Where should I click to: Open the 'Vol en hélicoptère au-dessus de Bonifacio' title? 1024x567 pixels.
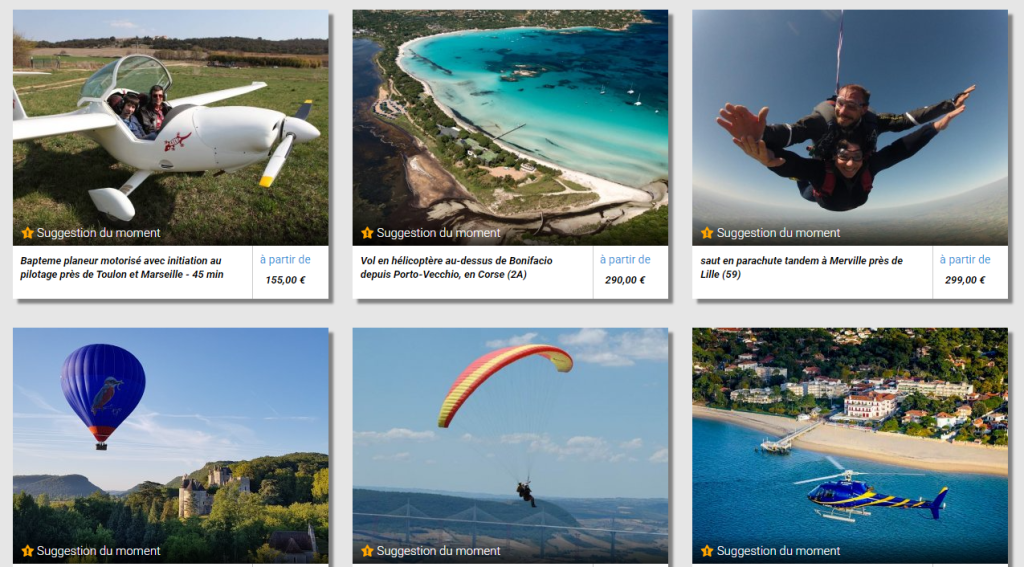tap(456, 267)
